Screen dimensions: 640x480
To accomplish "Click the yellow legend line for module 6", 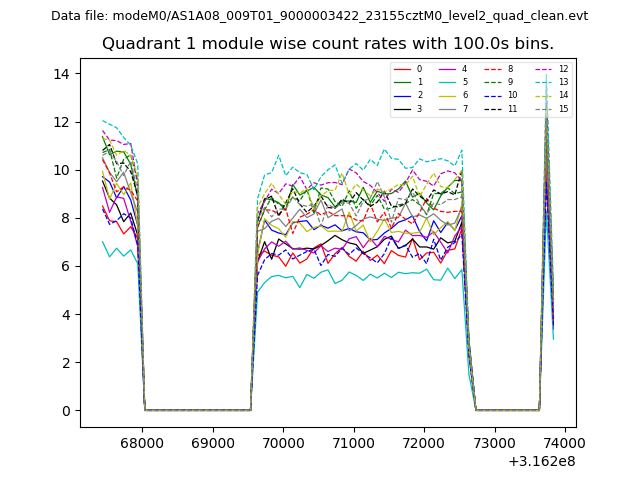I will tap(447, 95).
